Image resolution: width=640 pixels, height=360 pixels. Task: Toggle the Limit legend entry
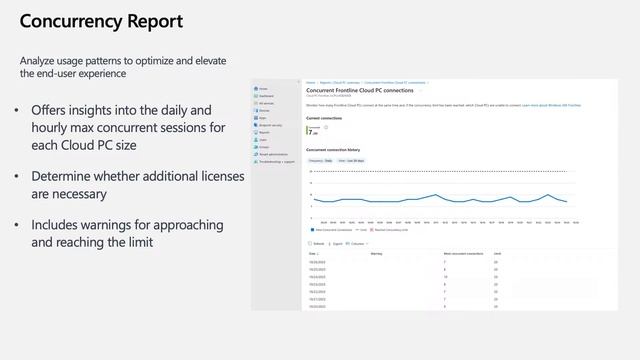[x=361, y=230]
